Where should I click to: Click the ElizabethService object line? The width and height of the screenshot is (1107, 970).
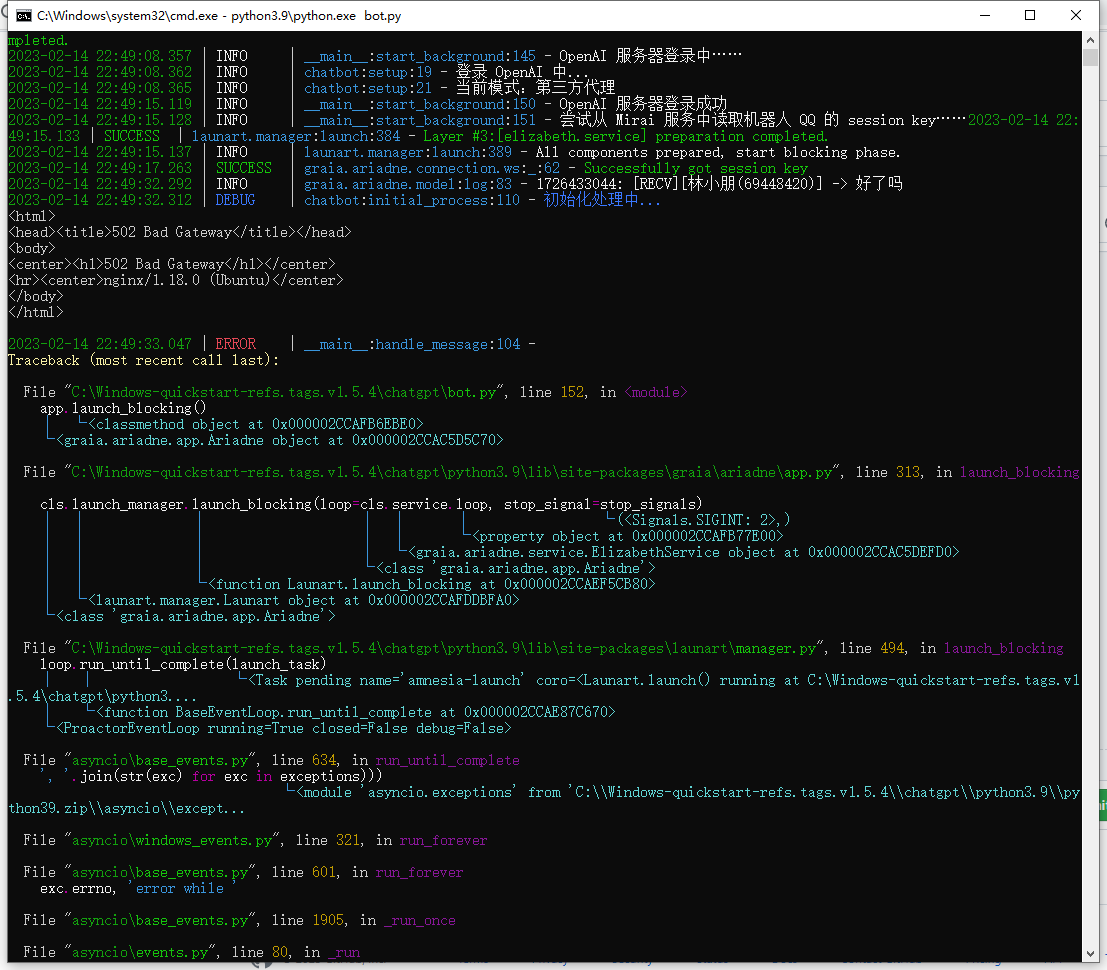683,552
